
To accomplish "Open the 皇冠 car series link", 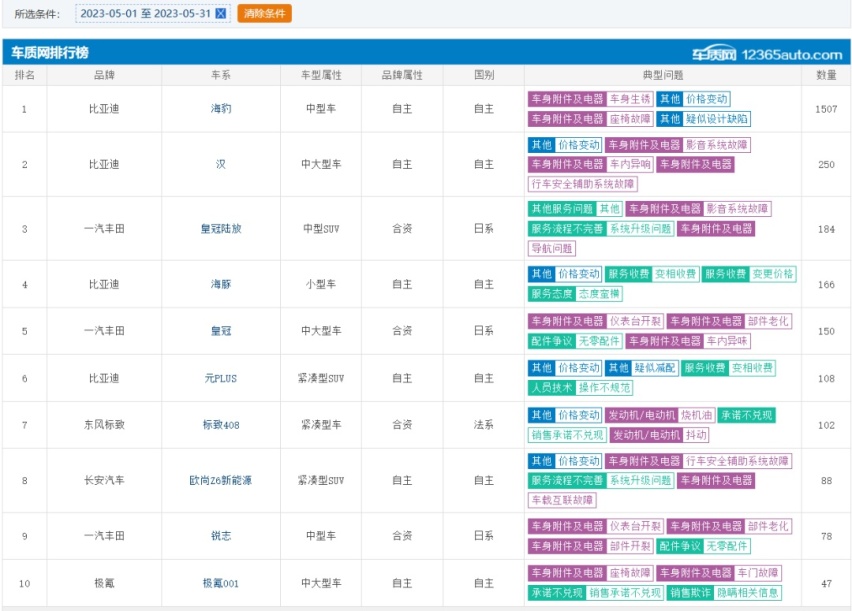I will (221, 331).
